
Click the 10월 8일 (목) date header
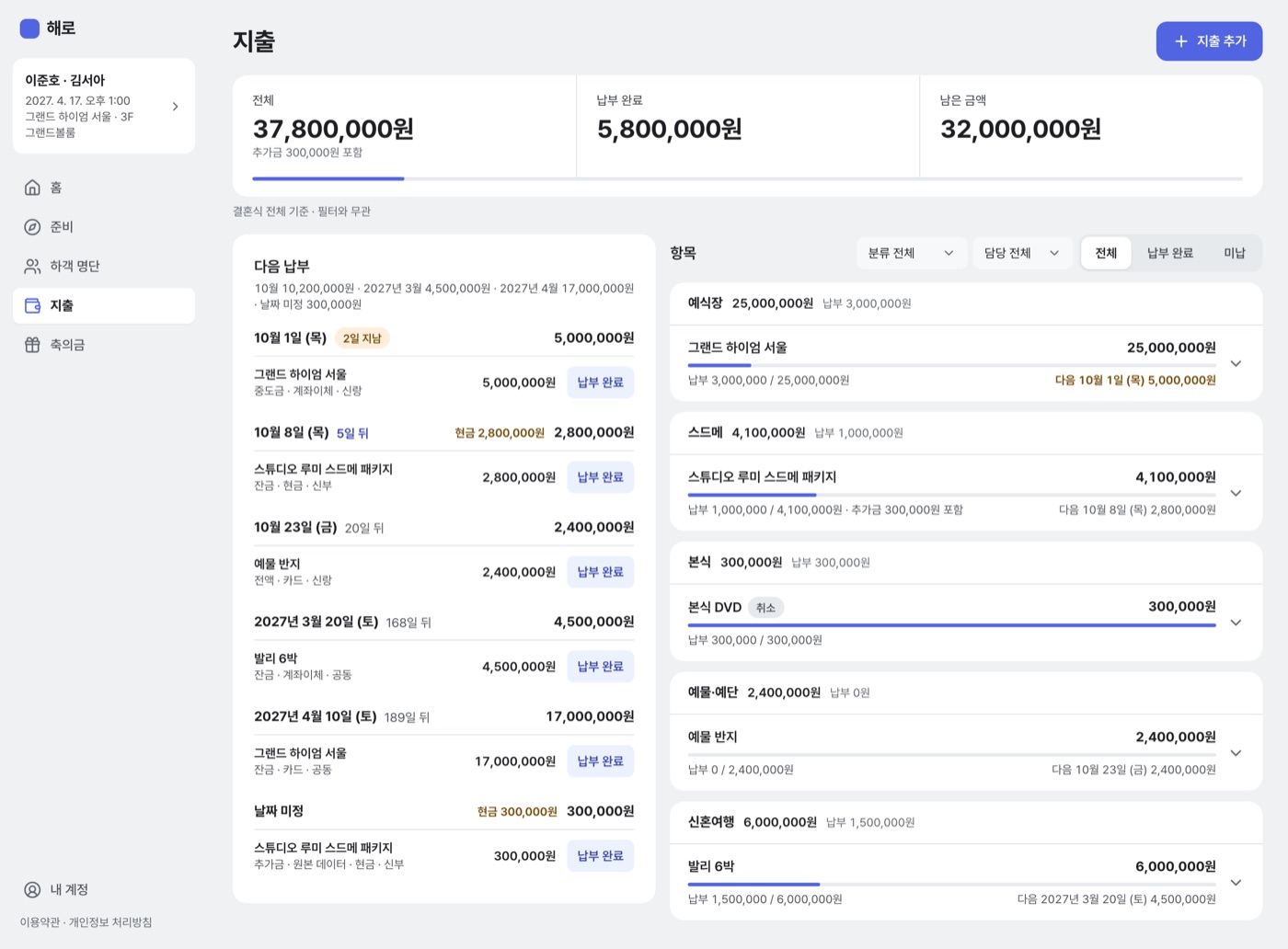coord(292,433)
